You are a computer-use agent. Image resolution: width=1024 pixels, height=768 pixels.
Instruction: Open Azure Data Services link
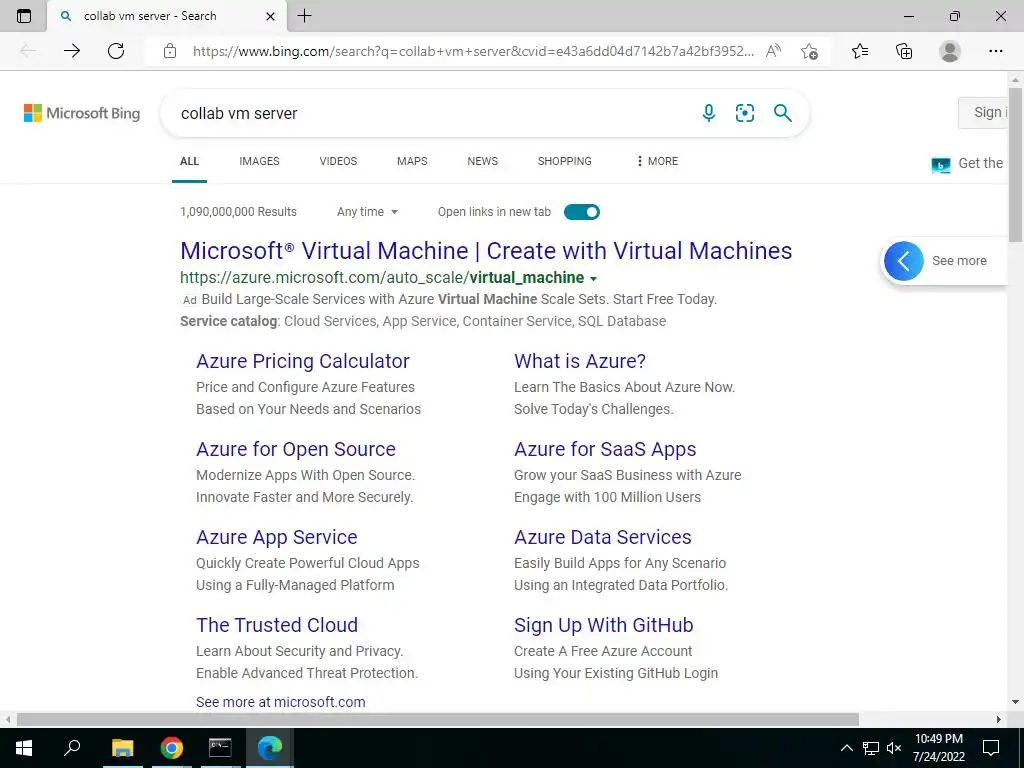603,537
